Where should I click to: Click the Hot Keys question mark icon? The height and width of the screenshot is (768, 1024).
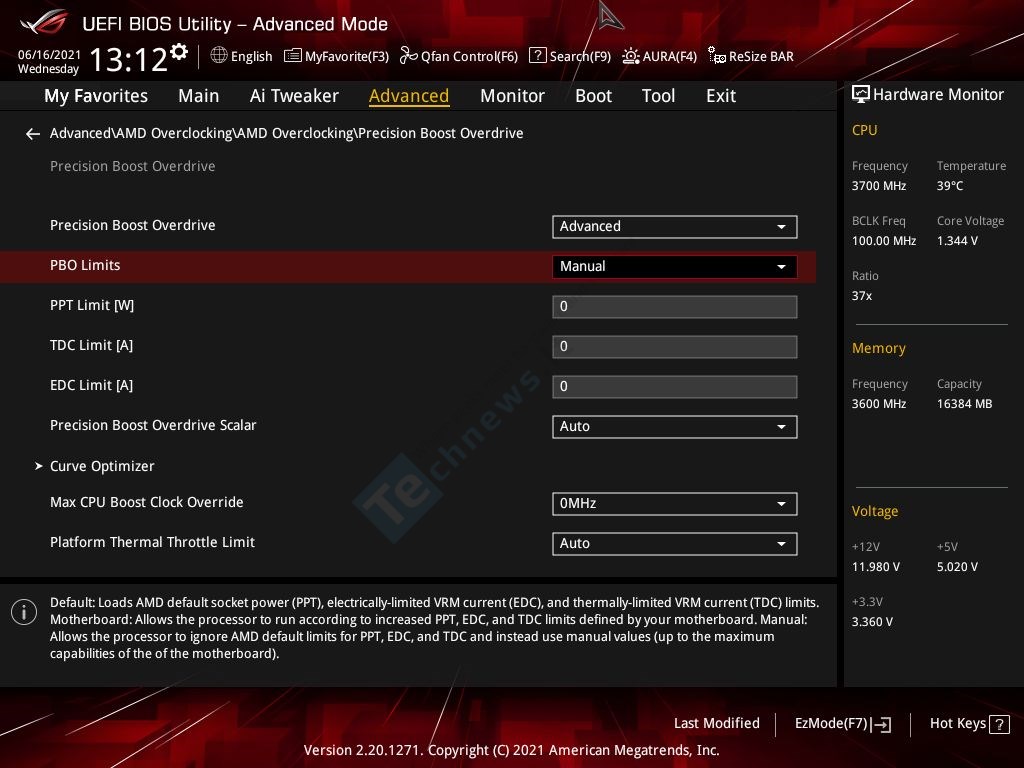tap(999, 724)
